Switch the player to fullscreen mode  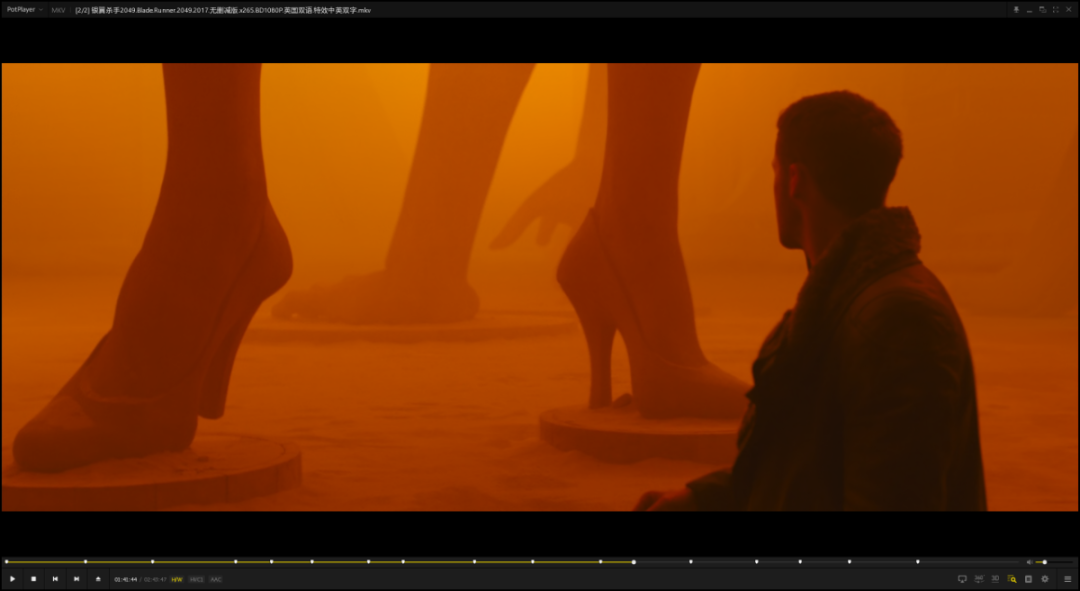tap(1055, 10)
